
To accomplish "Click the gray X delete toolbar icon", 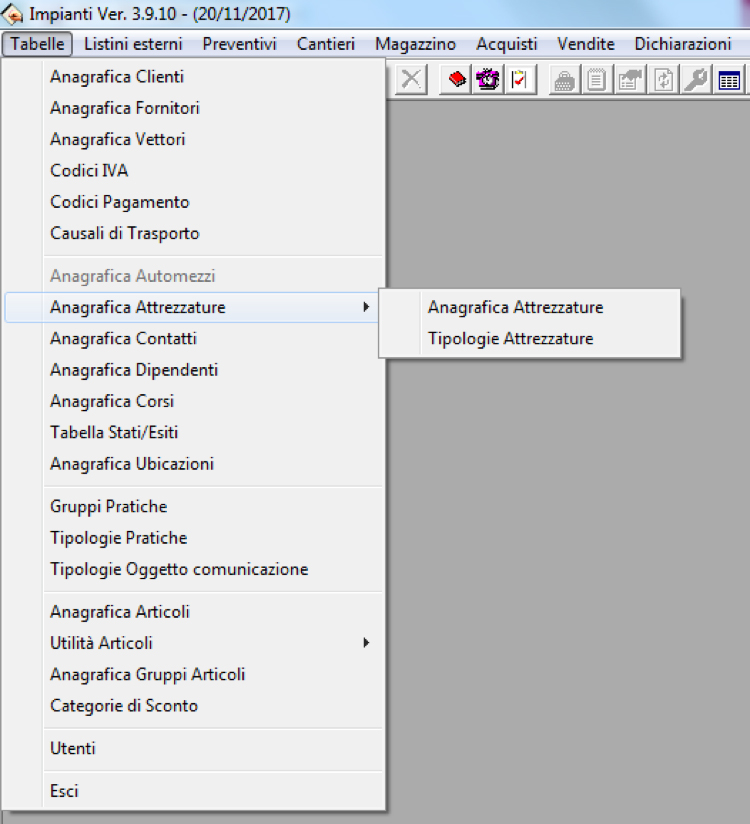I will 410,81.
